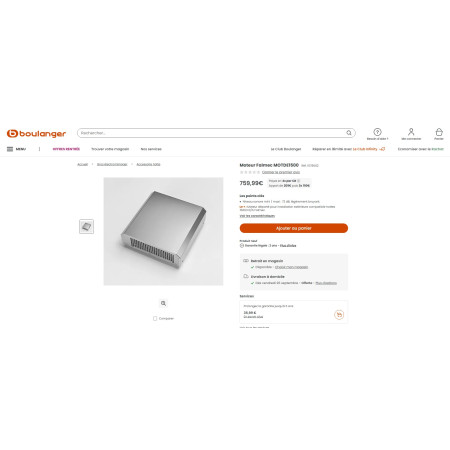Click the store selection link under Retrait en magasin

point(291,267)
